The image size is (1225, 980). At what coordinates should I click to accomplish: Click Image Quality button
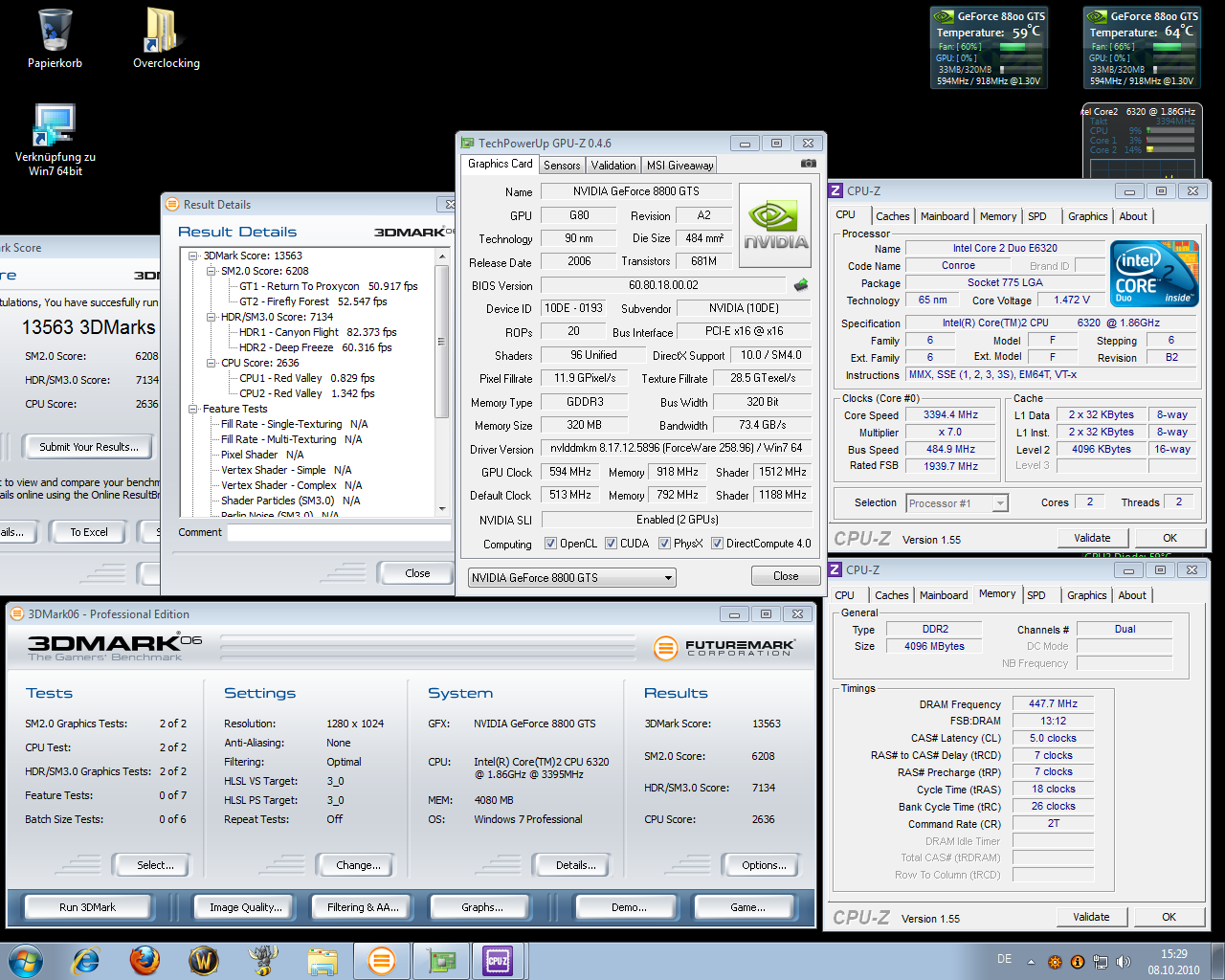click(246, 907)
